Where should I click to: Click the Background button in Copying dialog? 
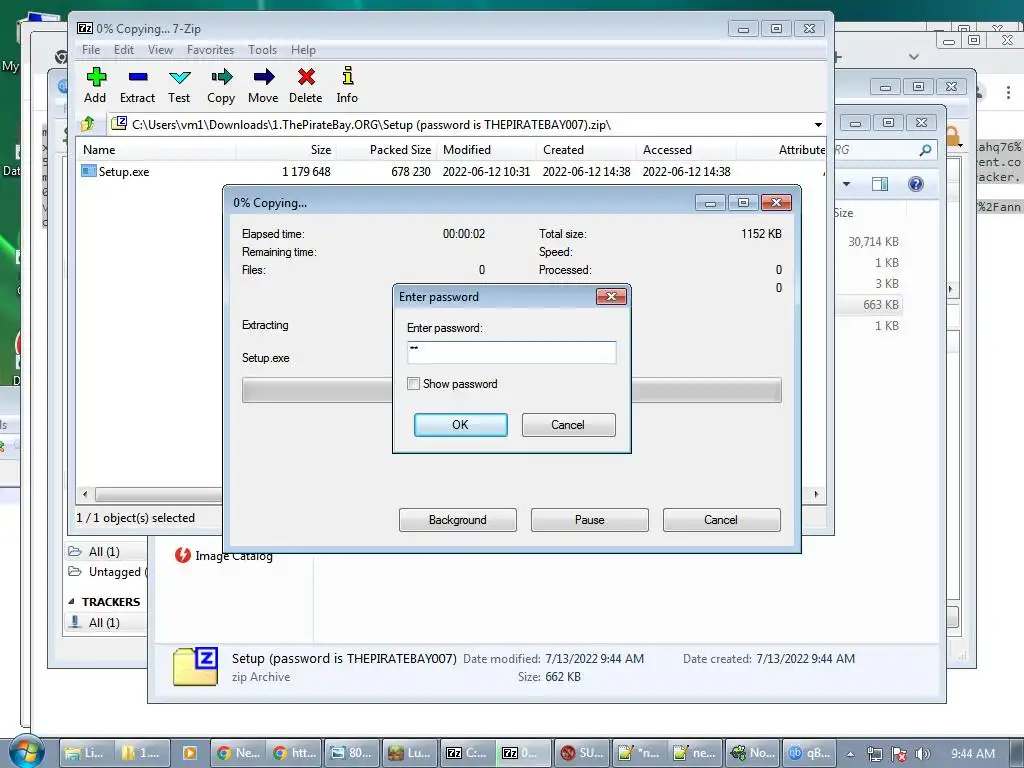(x=458, y=520)
